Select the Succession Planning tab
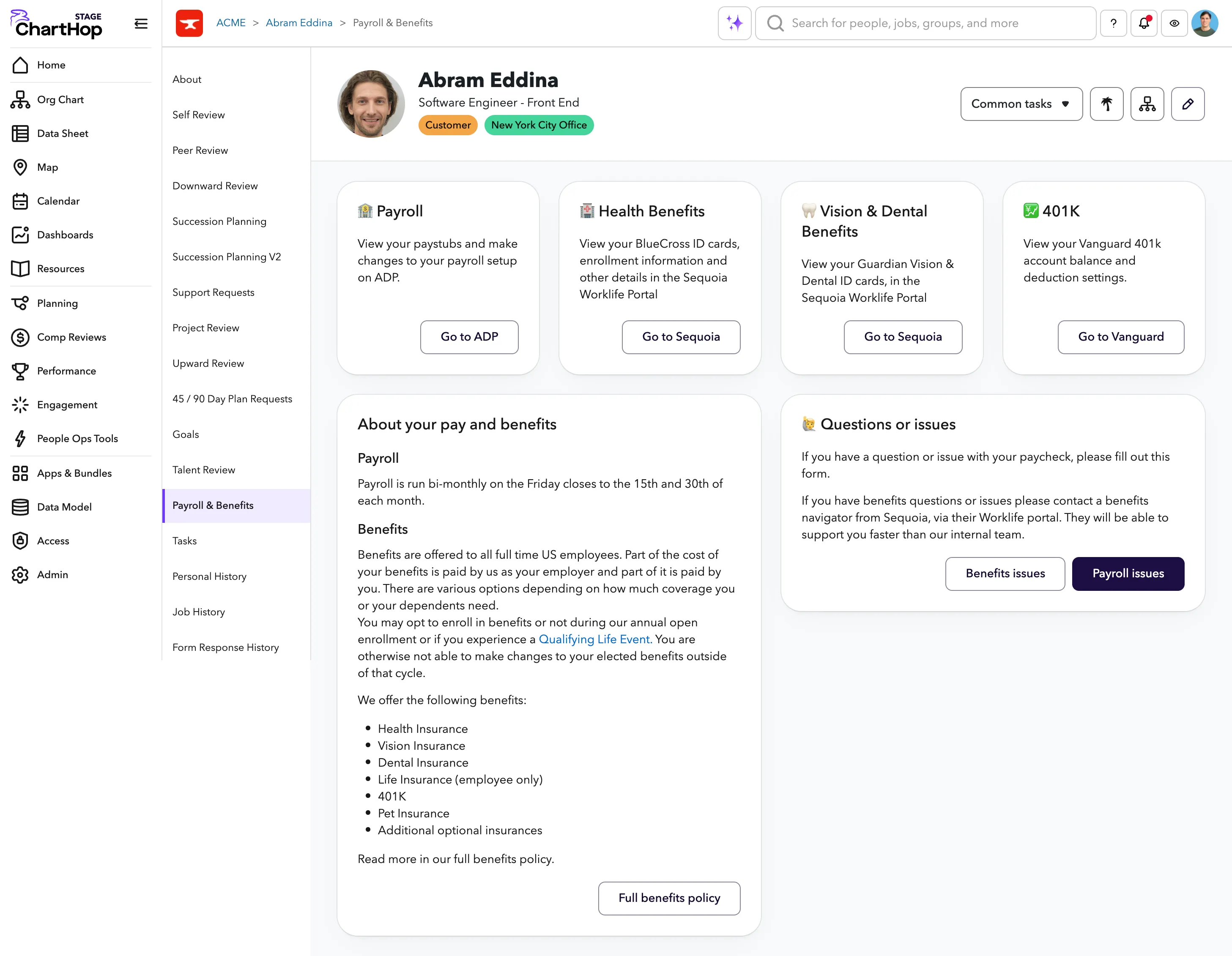 coord(236,221)
